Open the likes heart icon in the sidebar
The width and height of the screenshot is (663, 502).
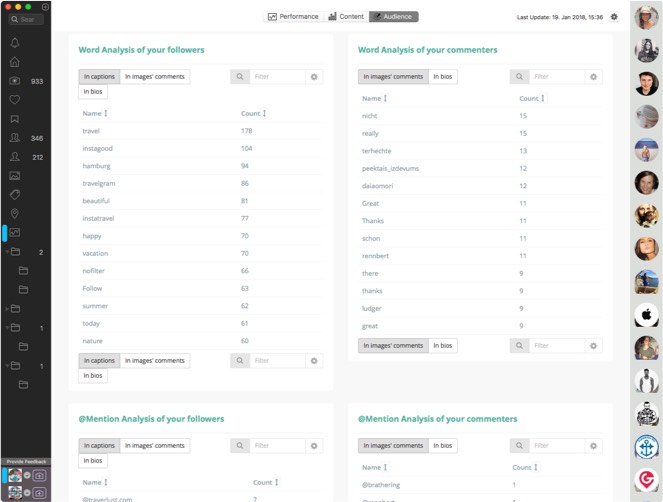[15, 100]
